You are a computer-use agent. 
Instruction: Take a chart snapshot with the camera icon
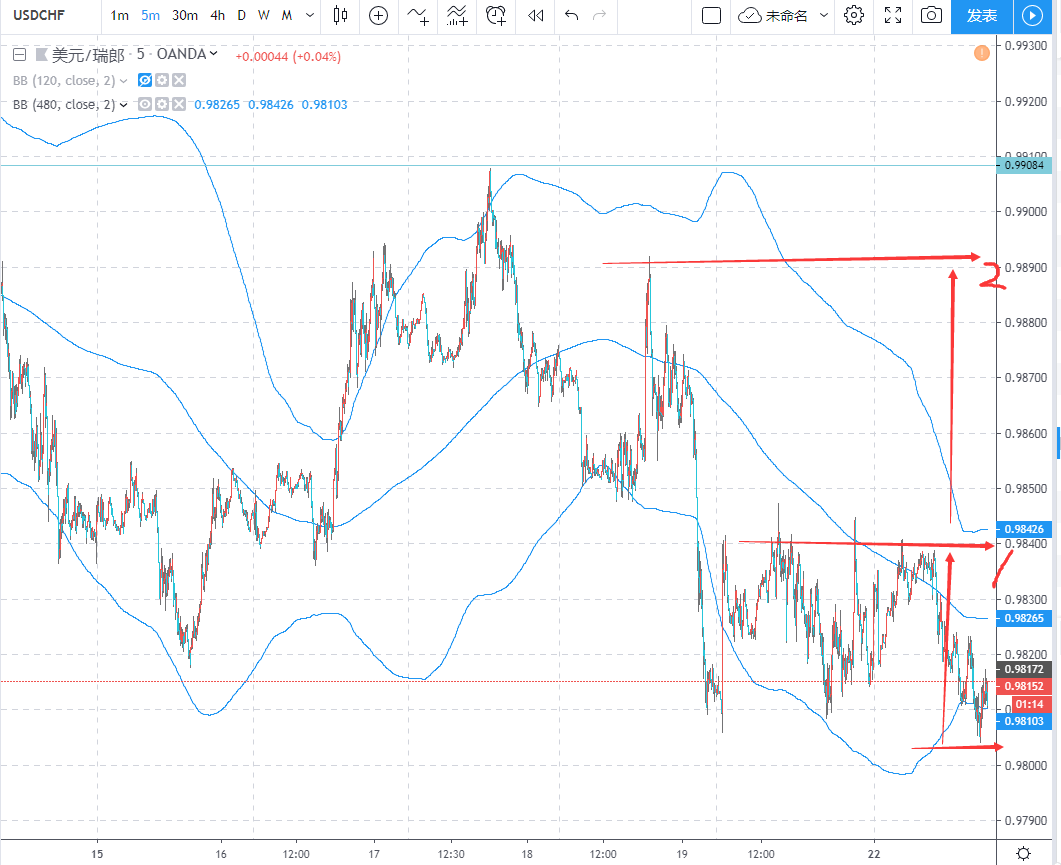(x=932, y=15)
